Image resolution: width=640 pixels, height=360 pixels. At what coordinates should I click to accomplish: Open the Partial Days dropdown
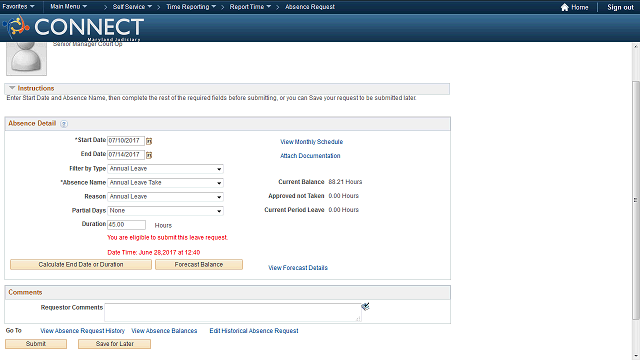click(x=165, y=211)
